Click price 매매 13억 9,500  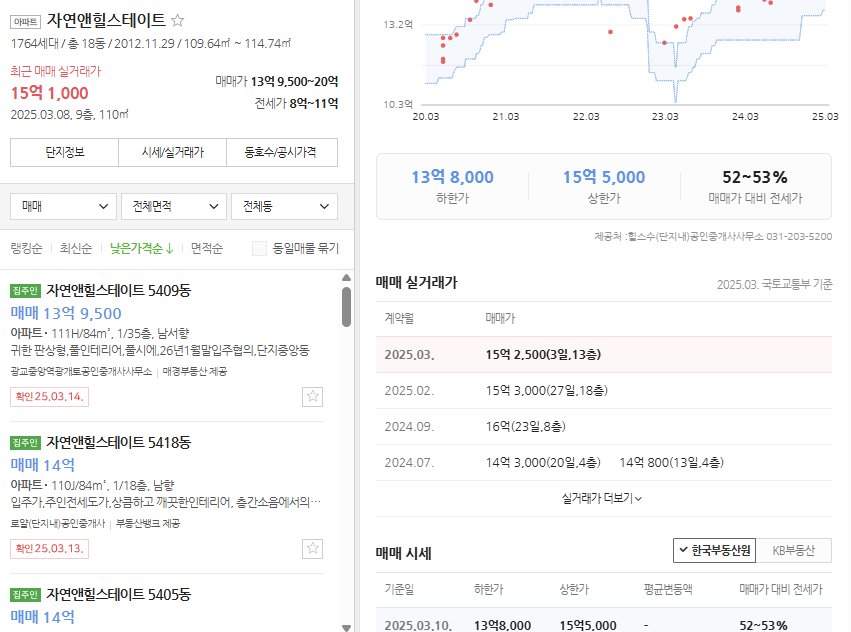(x=66, y=313)
